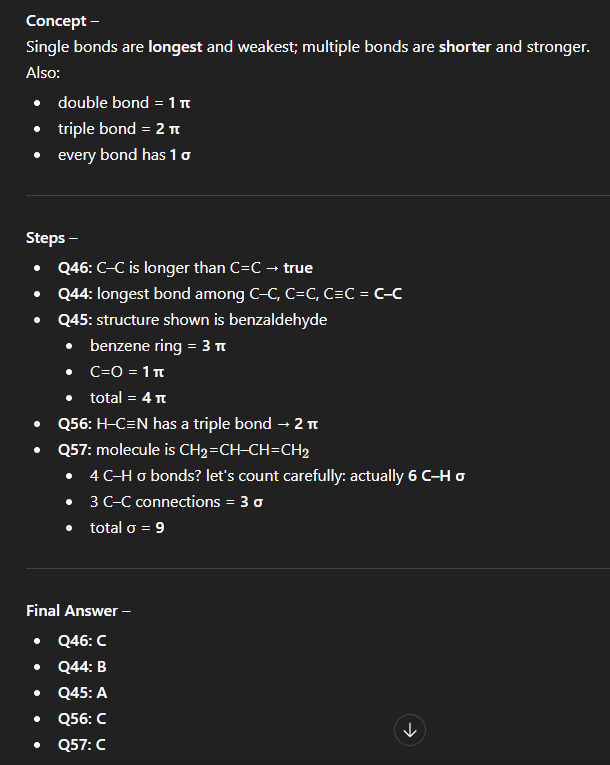Click the "total σ = 9" sub-bullet
Viewport: 610px width, 765px height.
tap(127, 528)
